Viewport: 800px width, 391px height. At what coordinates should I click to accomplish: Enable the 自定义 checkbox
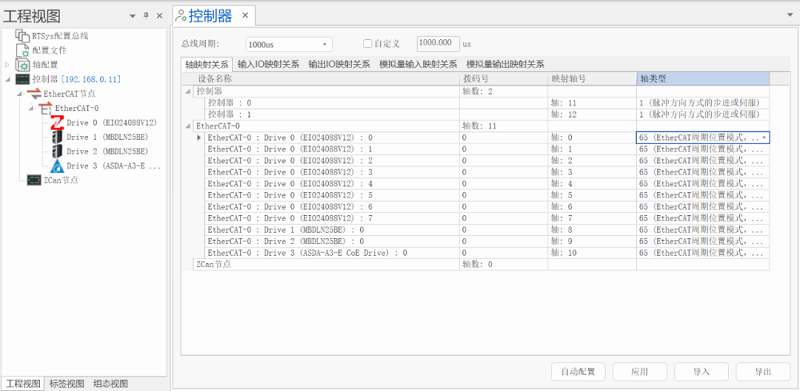coord(367,44)
